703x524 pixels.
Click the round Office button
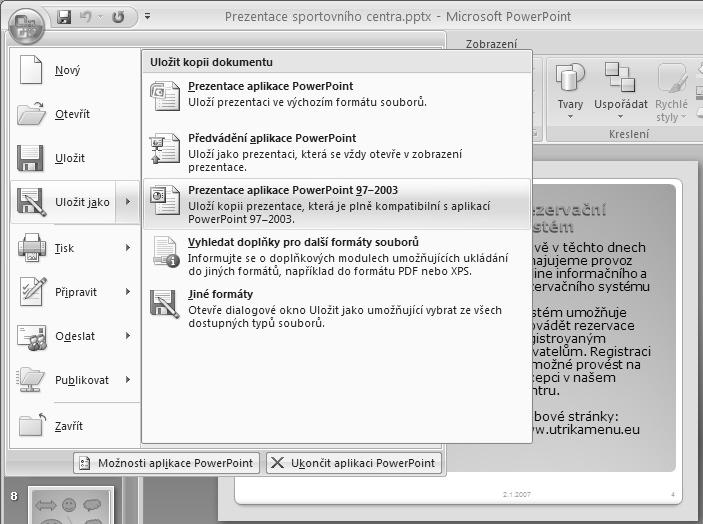pos(26,26)
